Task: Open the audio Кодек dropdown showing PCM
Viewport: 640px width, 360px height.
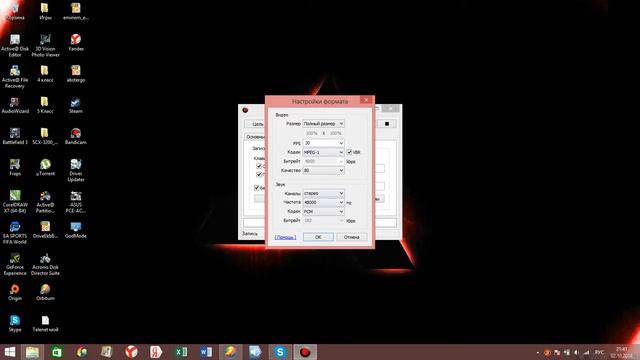Action: [x=323, y=211]
